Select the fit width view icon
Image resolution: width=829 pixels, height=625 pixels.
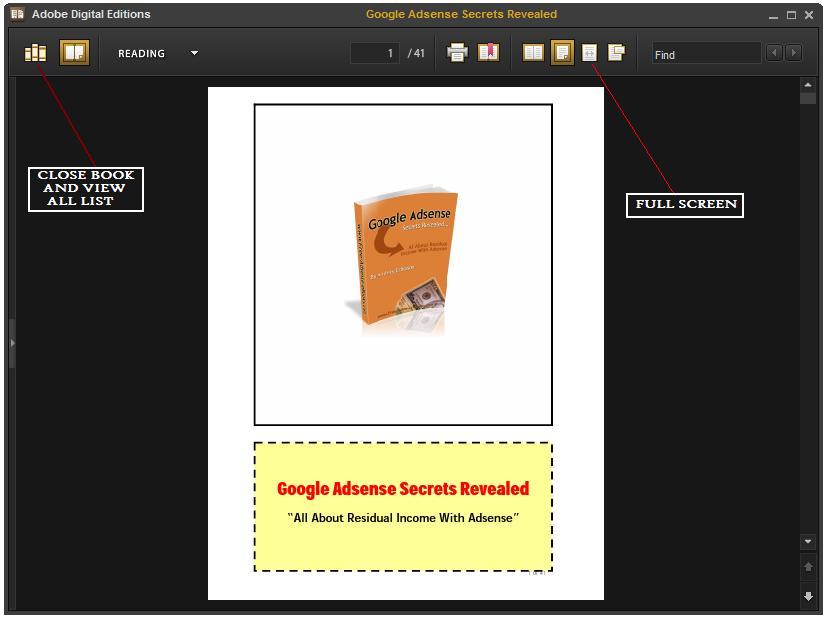pyautogui.click(x=589, y=52)
